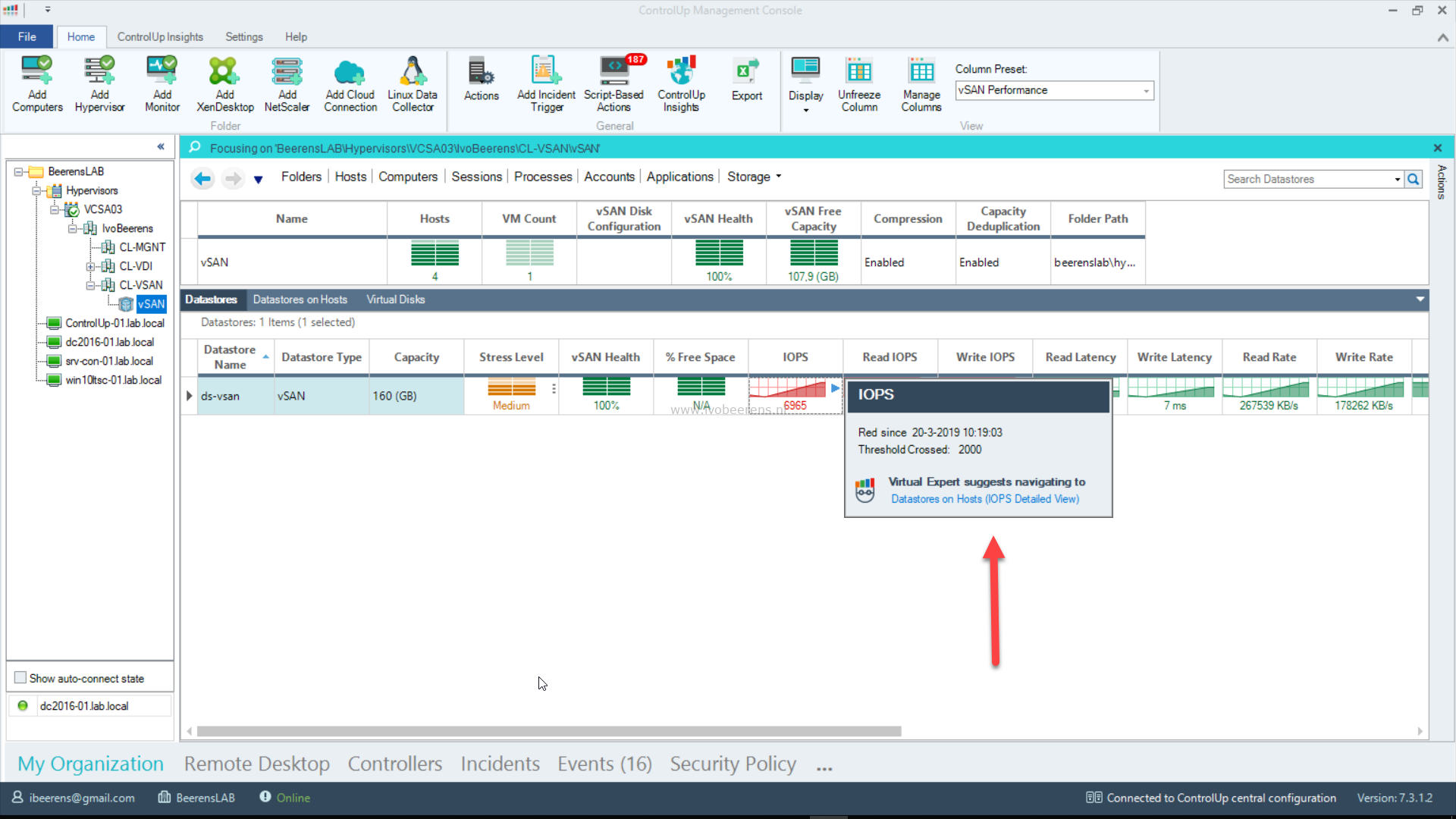Collapse the CL-VSAN tree node
Viewport: 1456px width, 819px height.
(x=90, y=286)
